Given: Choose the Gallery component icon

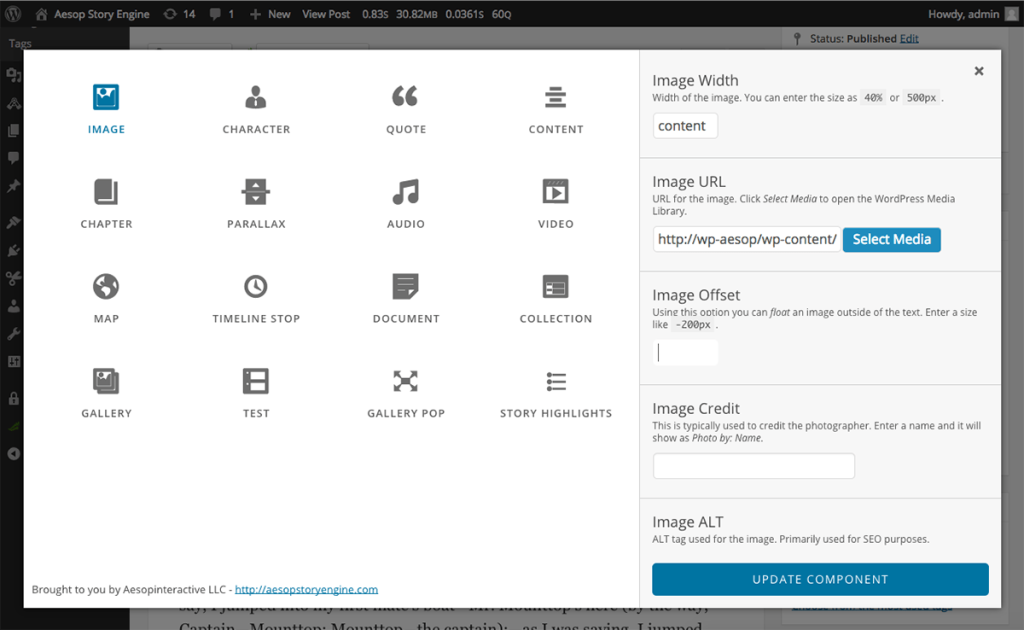Looking at the screenshot, I should coord(106,381).
